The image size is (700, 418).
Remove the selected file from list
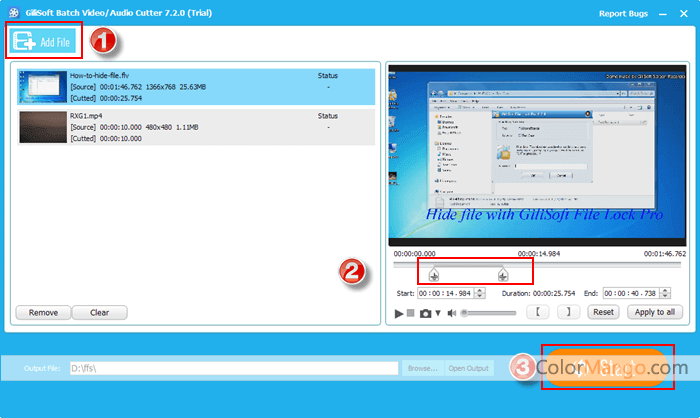pos(43,312)
